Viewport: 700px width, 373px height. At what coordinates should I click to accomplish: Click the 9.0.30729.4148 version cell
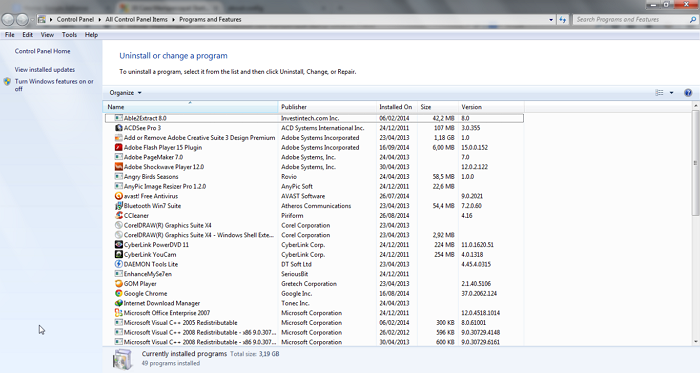click(480, 332)
